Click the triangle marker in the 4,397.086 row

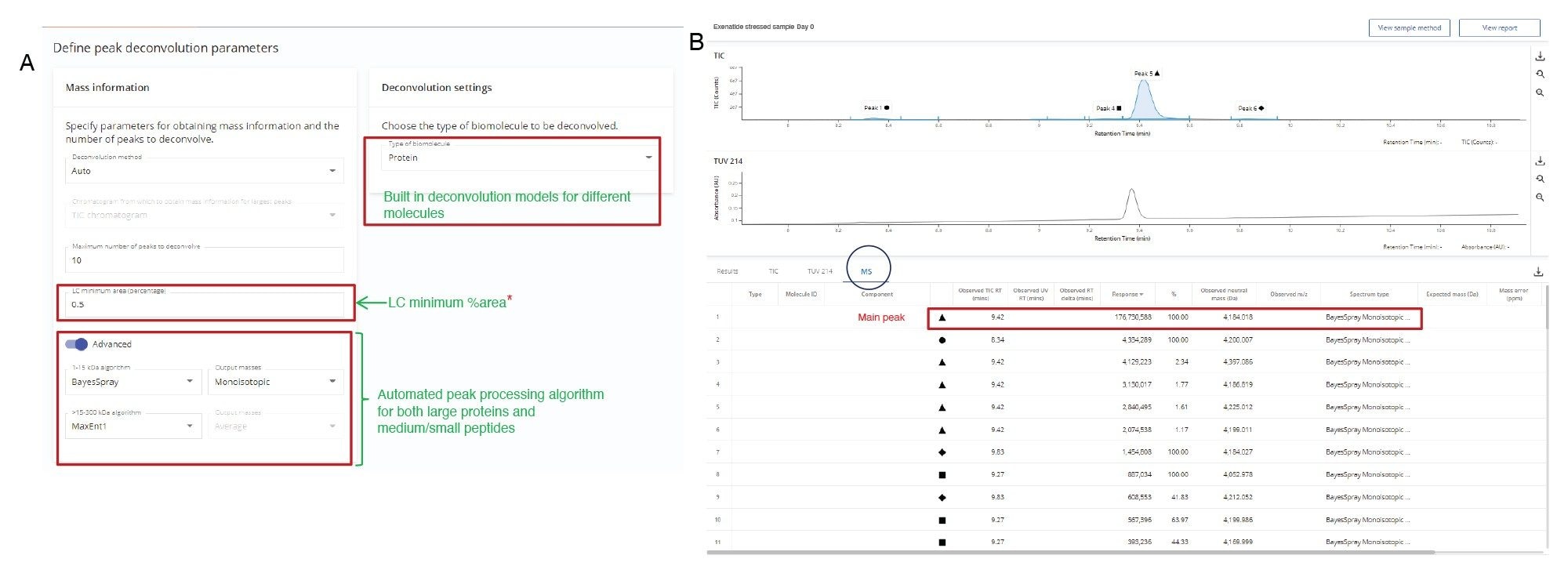[942, 362]
